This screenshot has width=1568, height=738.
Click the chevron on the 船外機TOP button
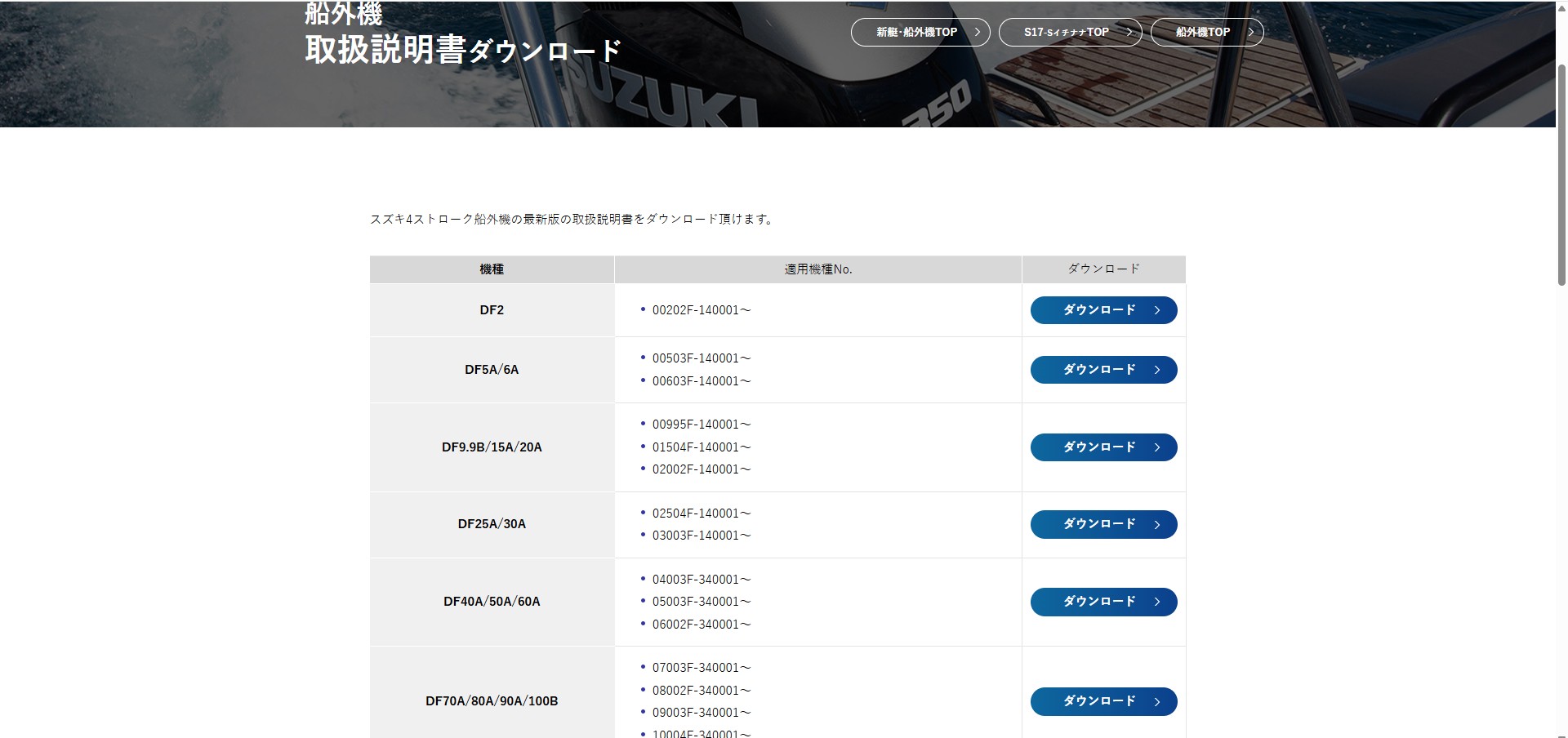[x=1250, y=33]
